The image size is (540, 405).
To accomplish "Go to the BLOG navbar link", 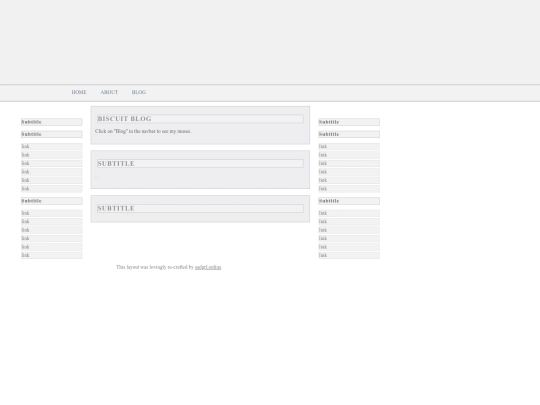I will tap(139, 92).
